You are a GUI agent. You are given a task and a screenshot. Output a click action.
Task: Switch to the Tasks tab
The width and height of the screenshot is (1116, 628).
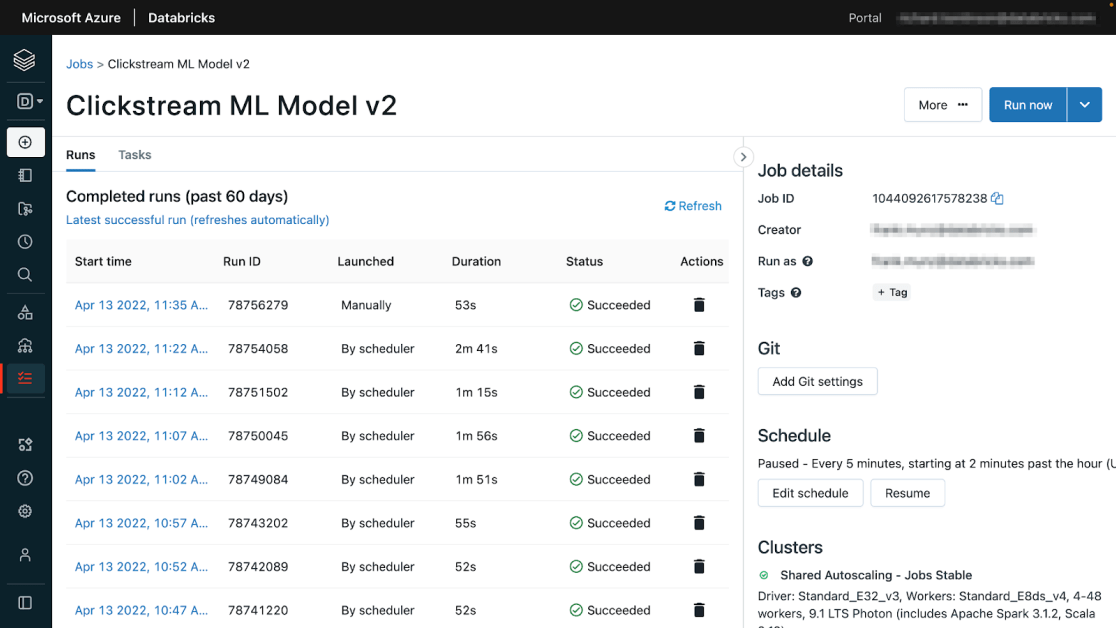coord(134,155)
